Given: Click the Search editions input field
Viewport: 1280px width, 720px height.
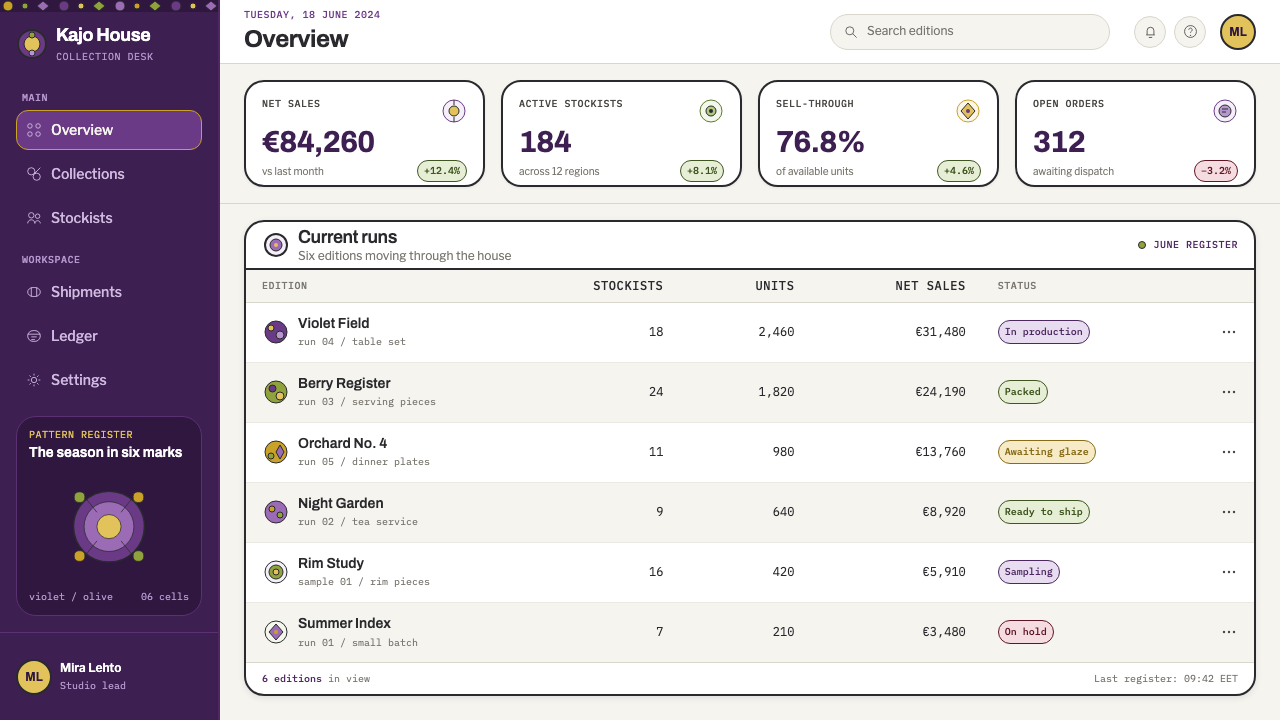Looking at the screenshot, I should pos(970,32).
